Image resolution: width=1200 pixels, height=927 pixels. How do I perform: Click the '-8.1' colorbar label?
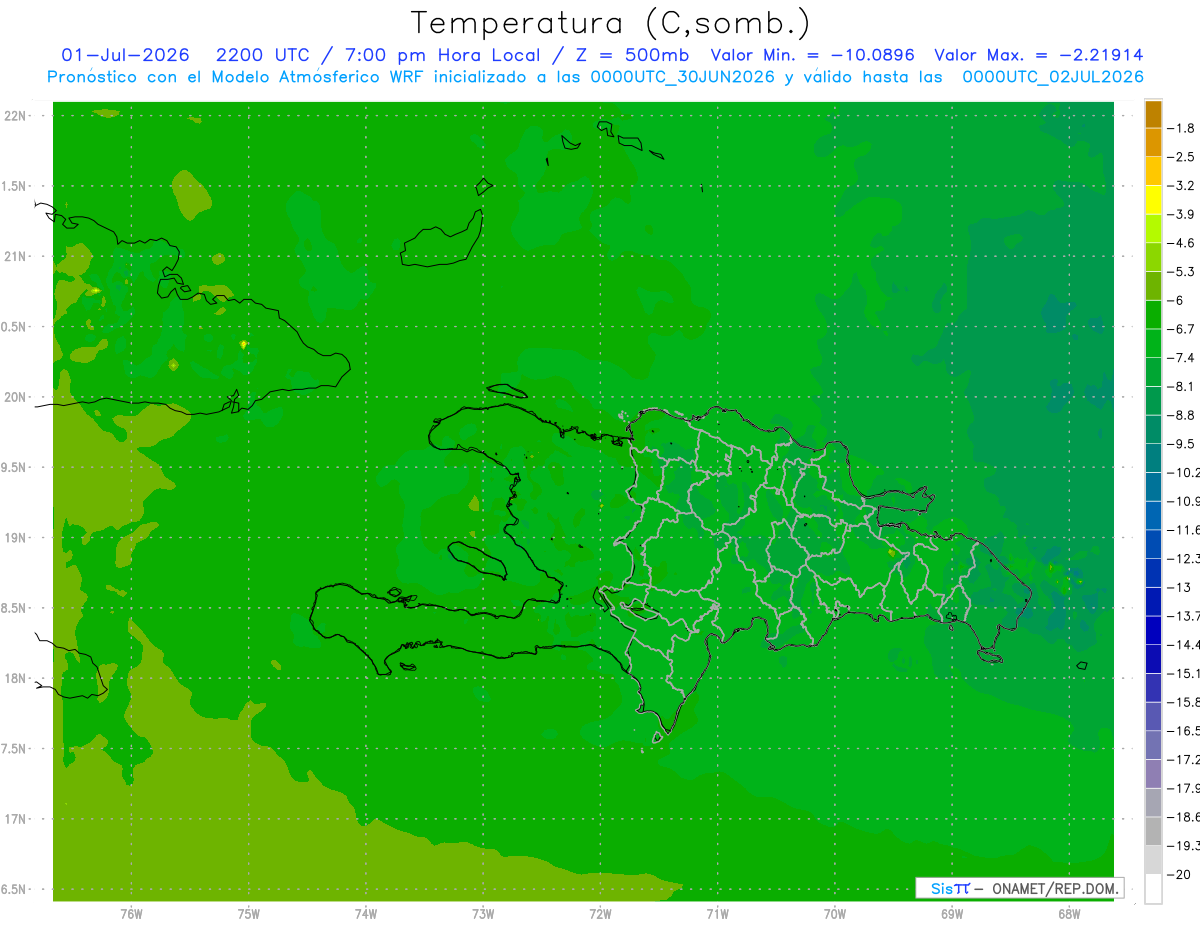coord(1181,386)
